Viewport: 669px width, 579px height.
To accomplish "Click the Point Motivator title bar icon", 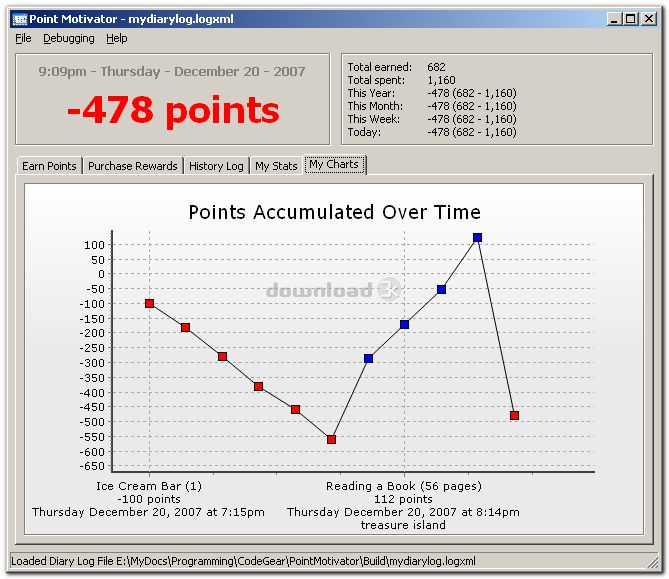I will (x=18, y=19).
